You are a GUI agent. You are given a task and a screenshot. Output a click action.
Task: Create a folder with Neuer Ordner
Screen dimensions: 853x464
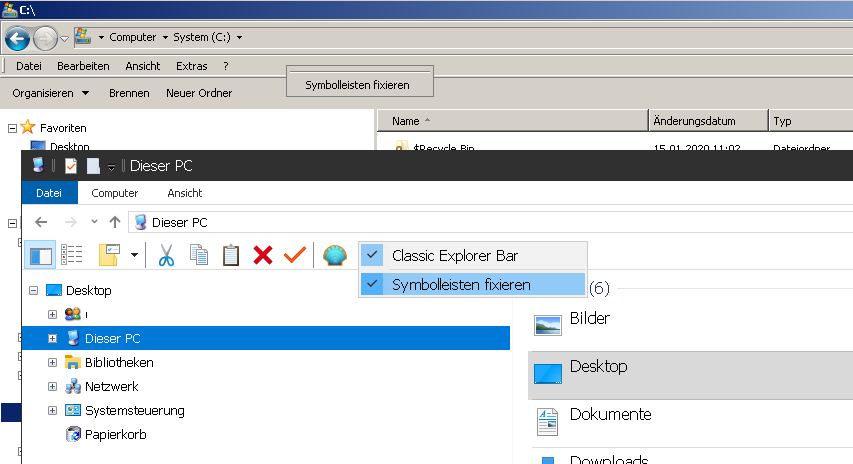(x=199, y=93)
